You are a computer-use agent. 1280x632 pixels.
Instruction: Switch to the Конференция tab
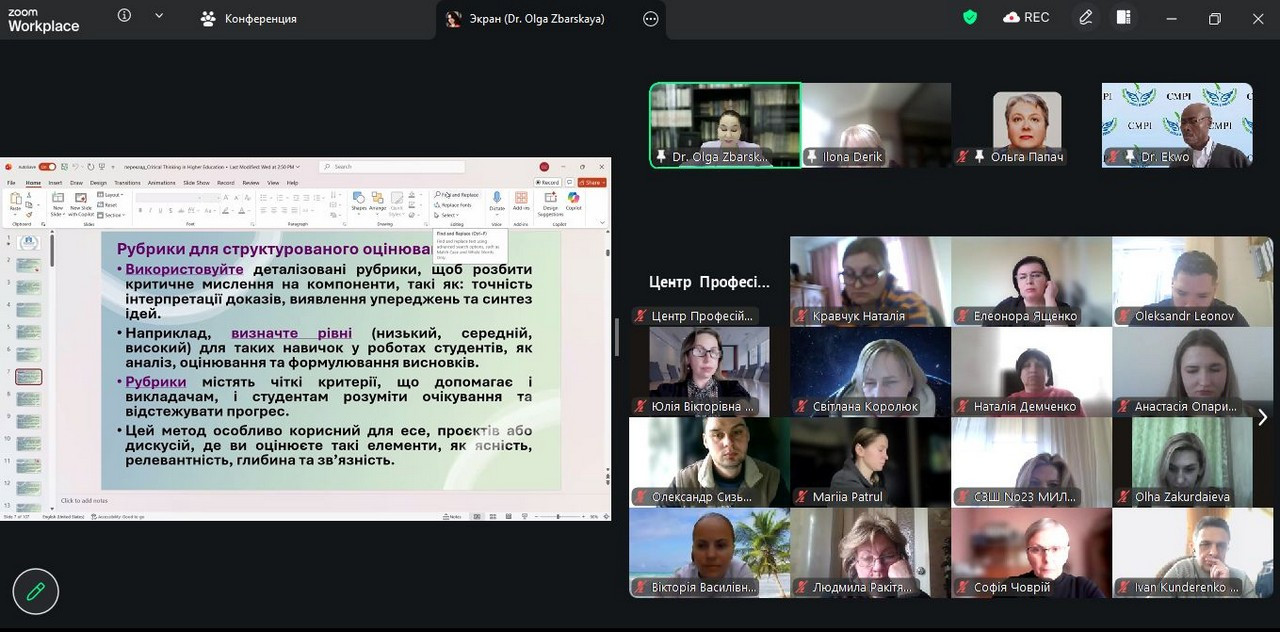249,18
